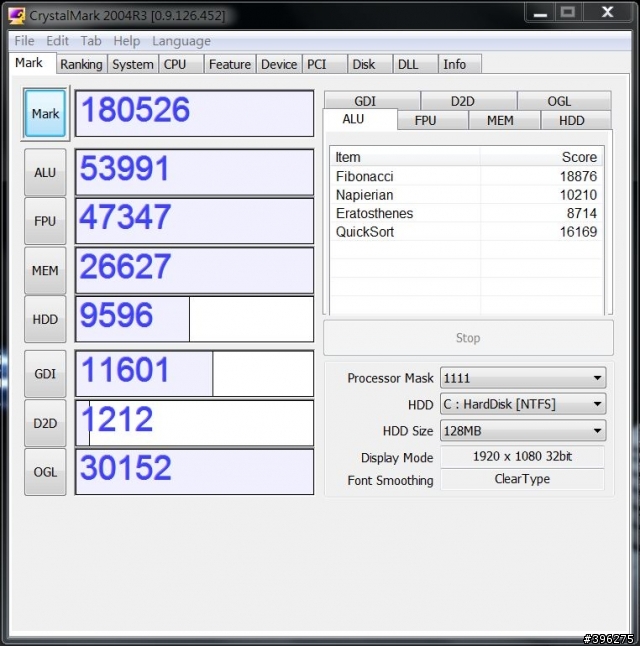Click the GDI score 11601 bar

pyautogui.click(x=194, y=374)
